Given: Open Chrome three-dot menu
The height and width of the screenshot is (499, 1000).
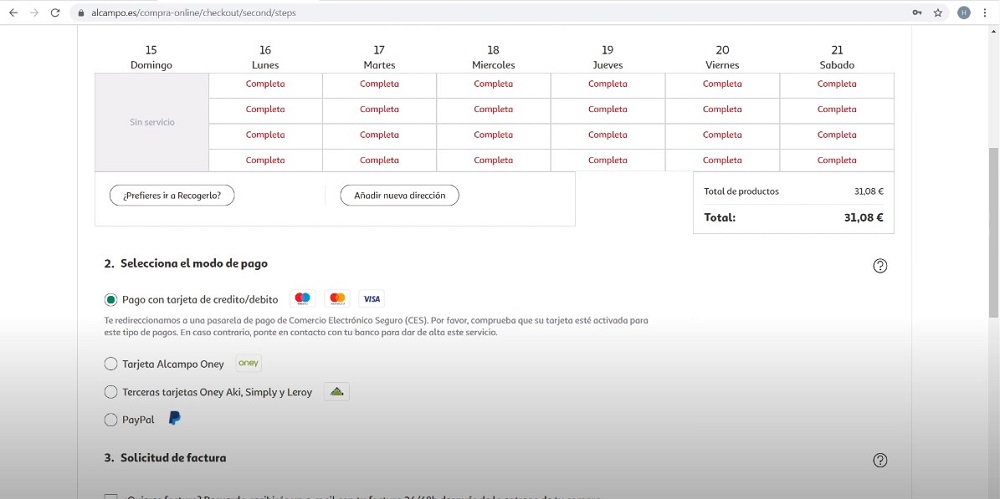Looking at the screenshot, I should [x=987, y=13].
